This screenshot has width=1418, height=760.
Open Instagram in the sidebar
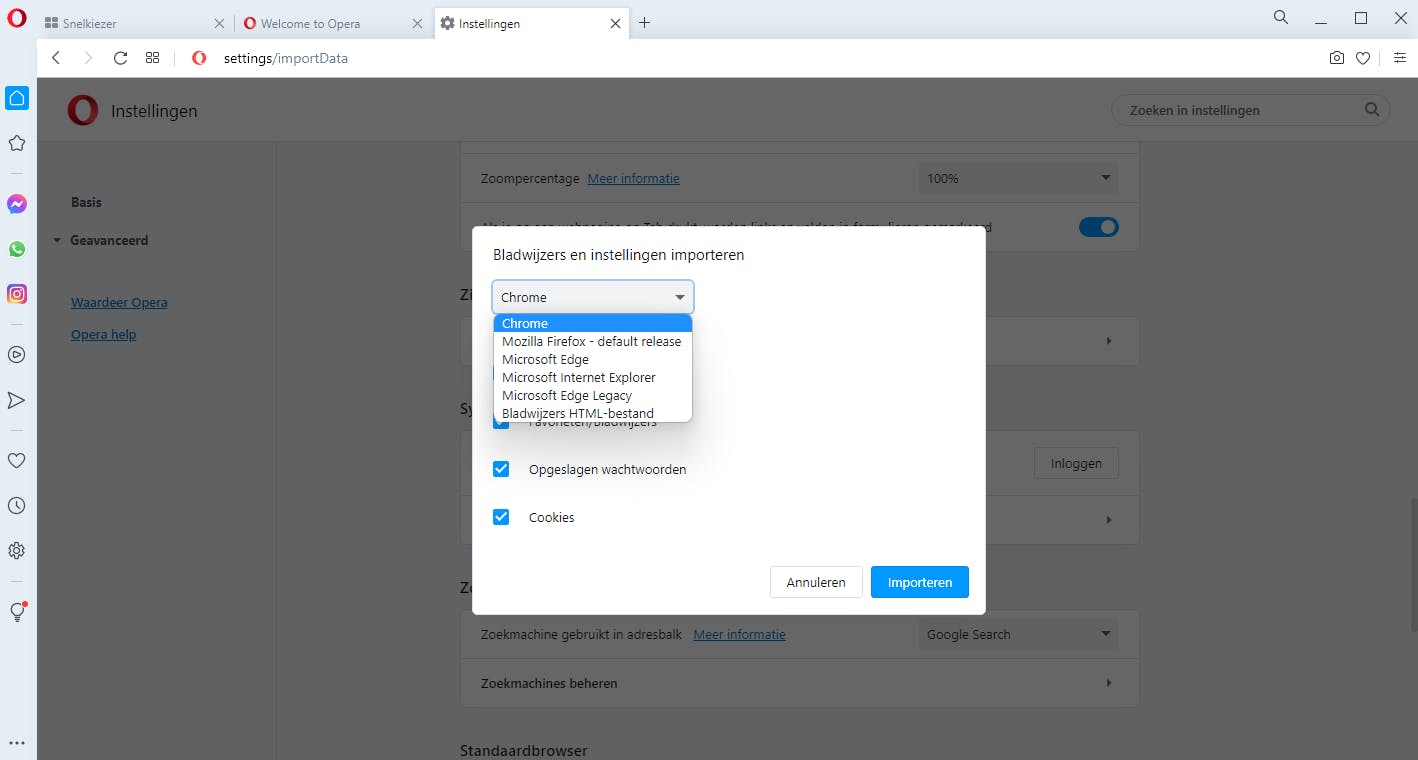tap(17, 294)
